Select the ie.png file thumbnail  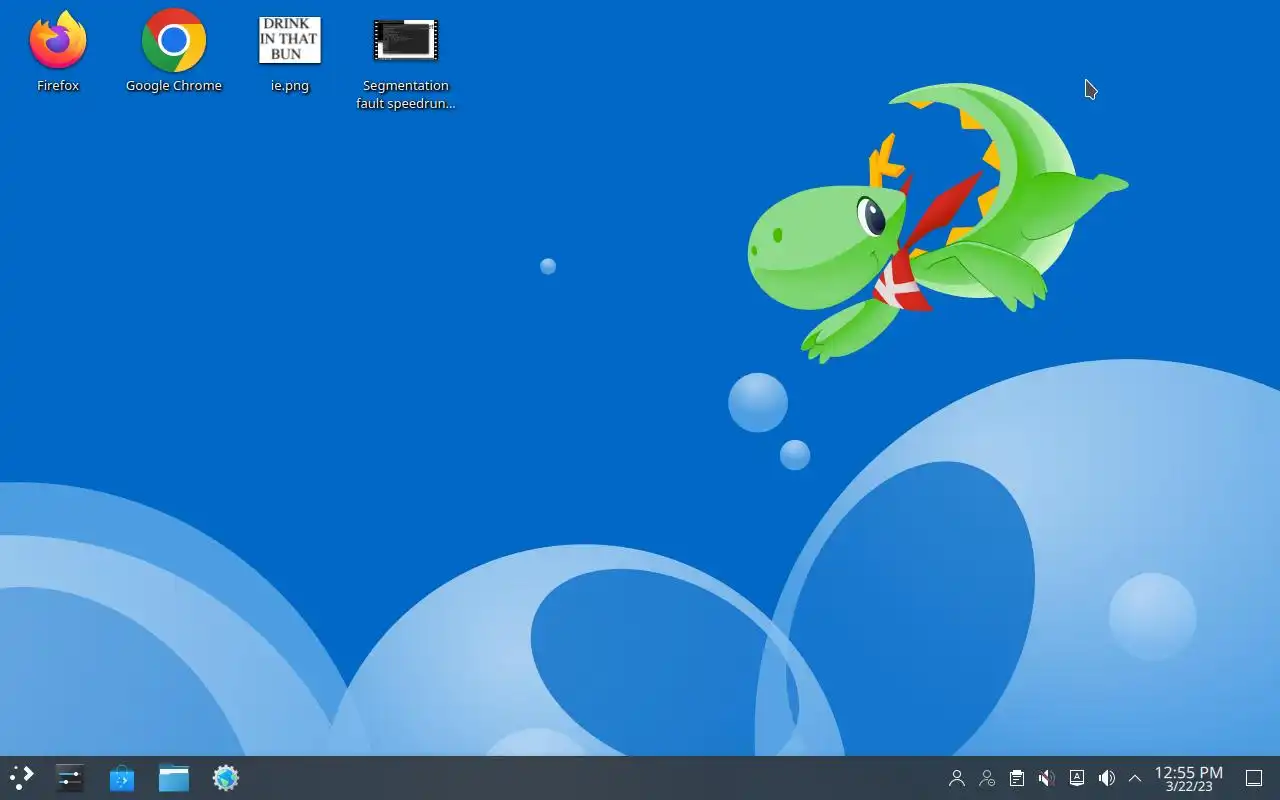point(290,40)
